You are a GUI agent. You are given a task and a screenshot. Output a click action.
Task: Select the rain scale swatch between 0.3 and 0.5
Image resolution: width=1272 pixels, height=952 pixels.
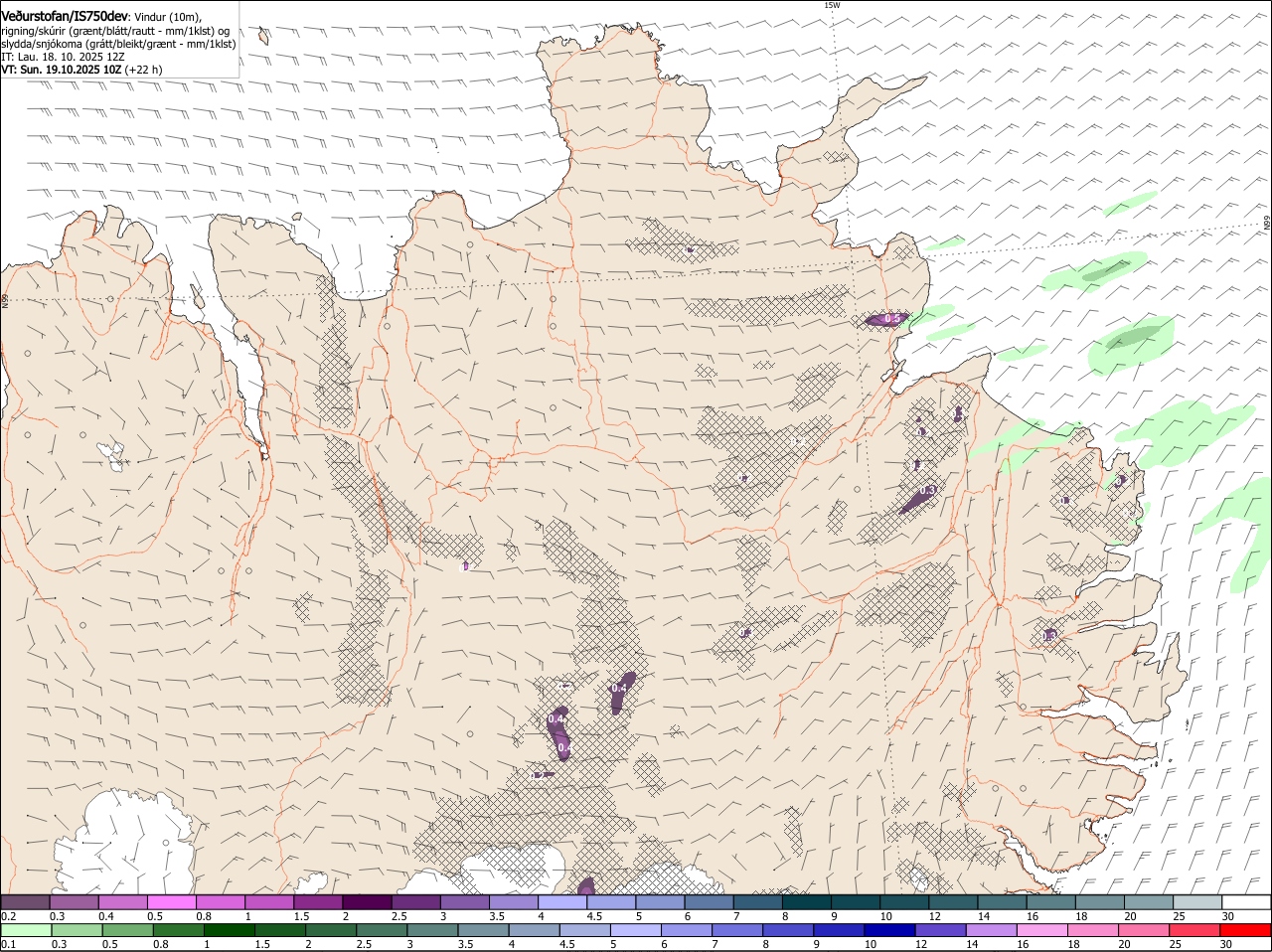tap(78, 930)
